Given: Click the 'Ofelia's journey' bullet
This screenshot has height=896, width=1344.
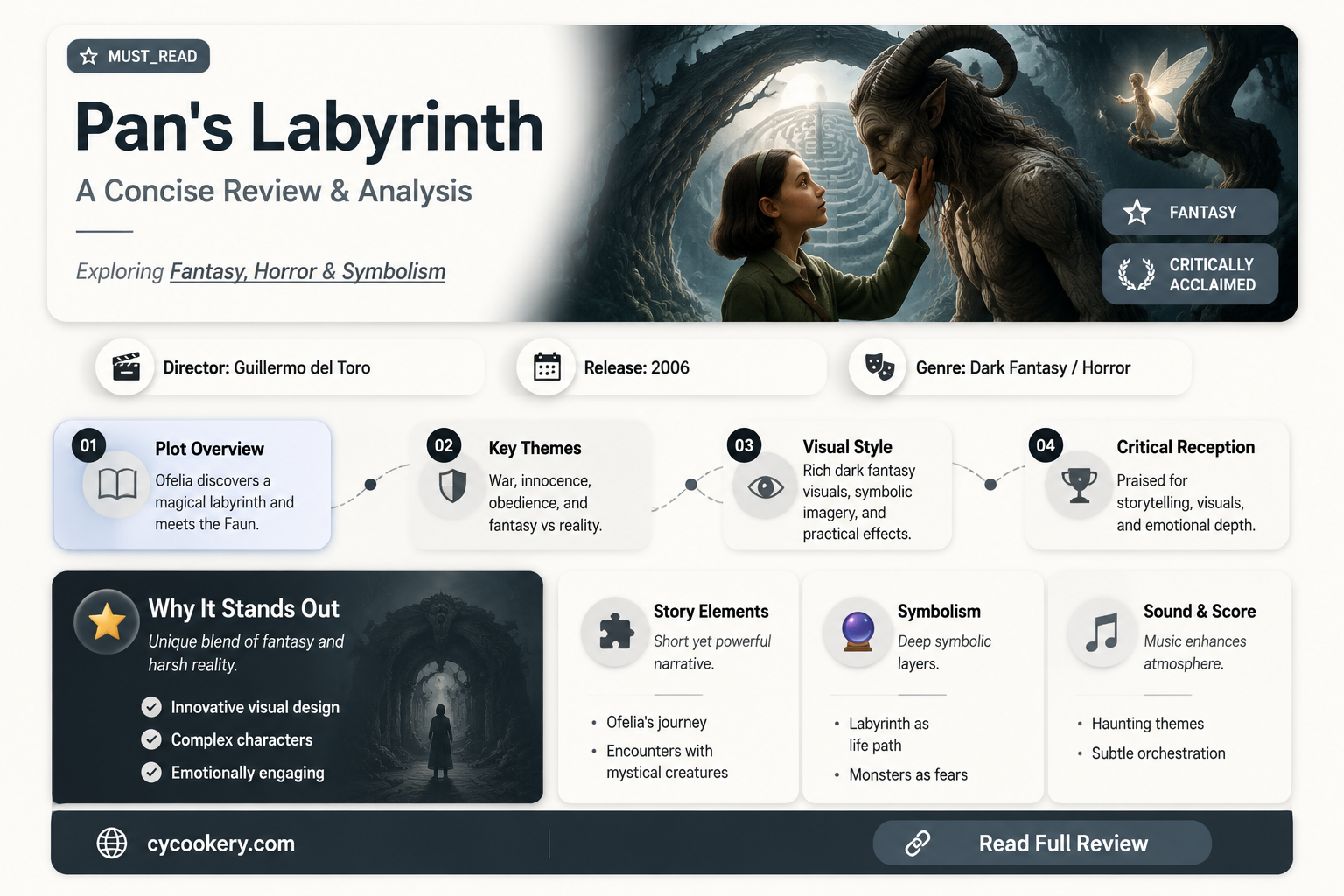Looking at the screenshot, I should tap(656, 722).
